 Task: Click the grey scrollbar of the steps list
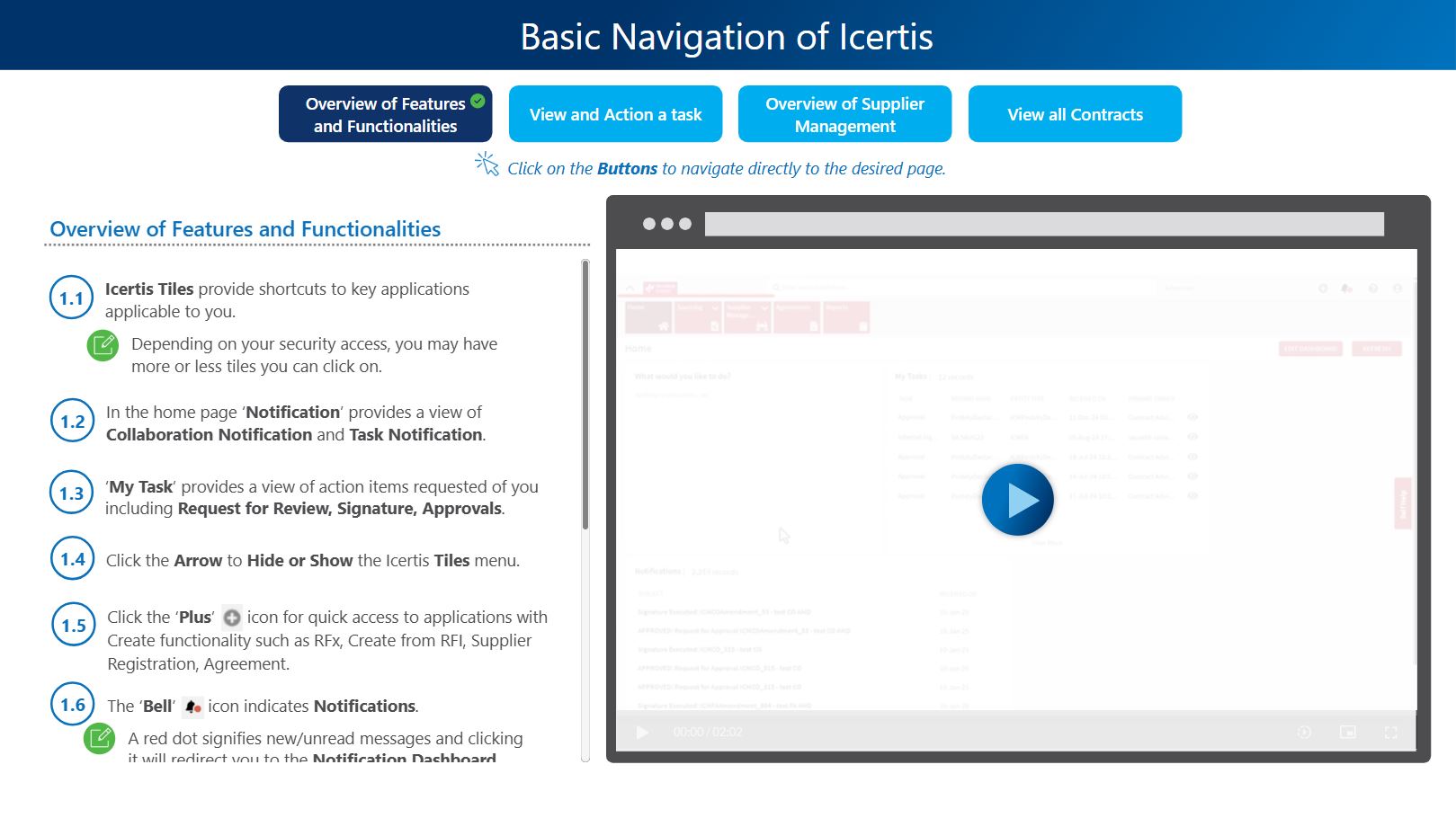point(585,394)
